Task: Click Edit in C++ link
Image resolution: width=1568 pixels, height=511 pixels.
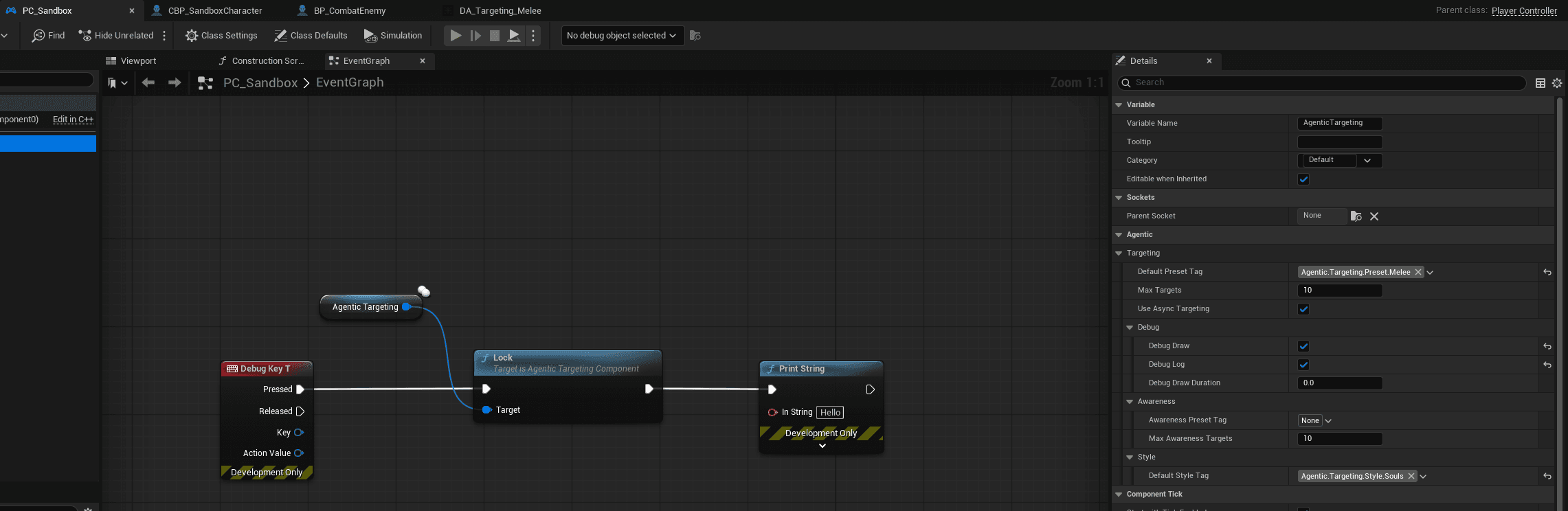Action: [73, 120]
